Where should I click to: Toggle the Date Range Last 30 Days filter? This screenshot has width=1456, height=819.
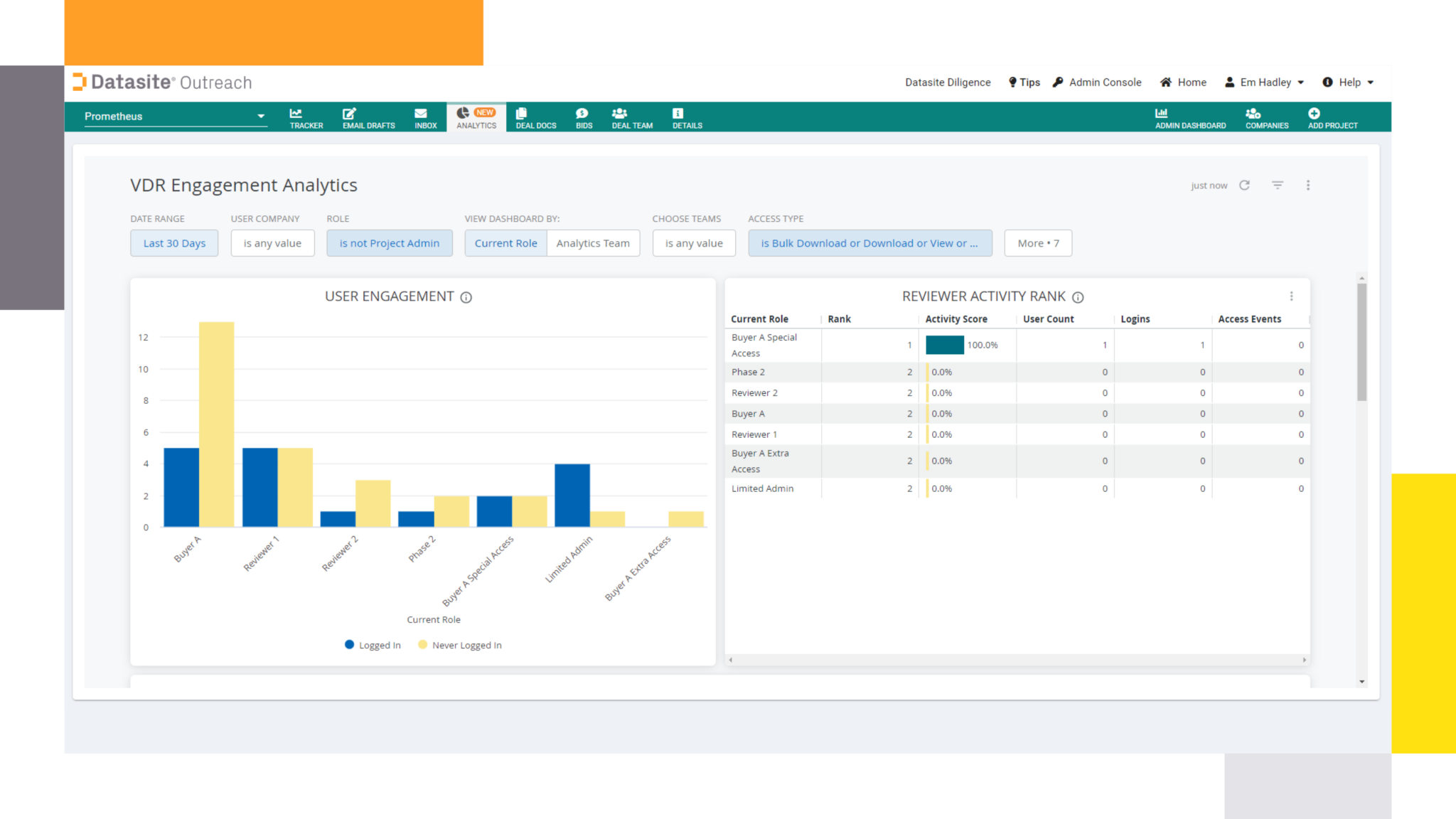point(174,243)
